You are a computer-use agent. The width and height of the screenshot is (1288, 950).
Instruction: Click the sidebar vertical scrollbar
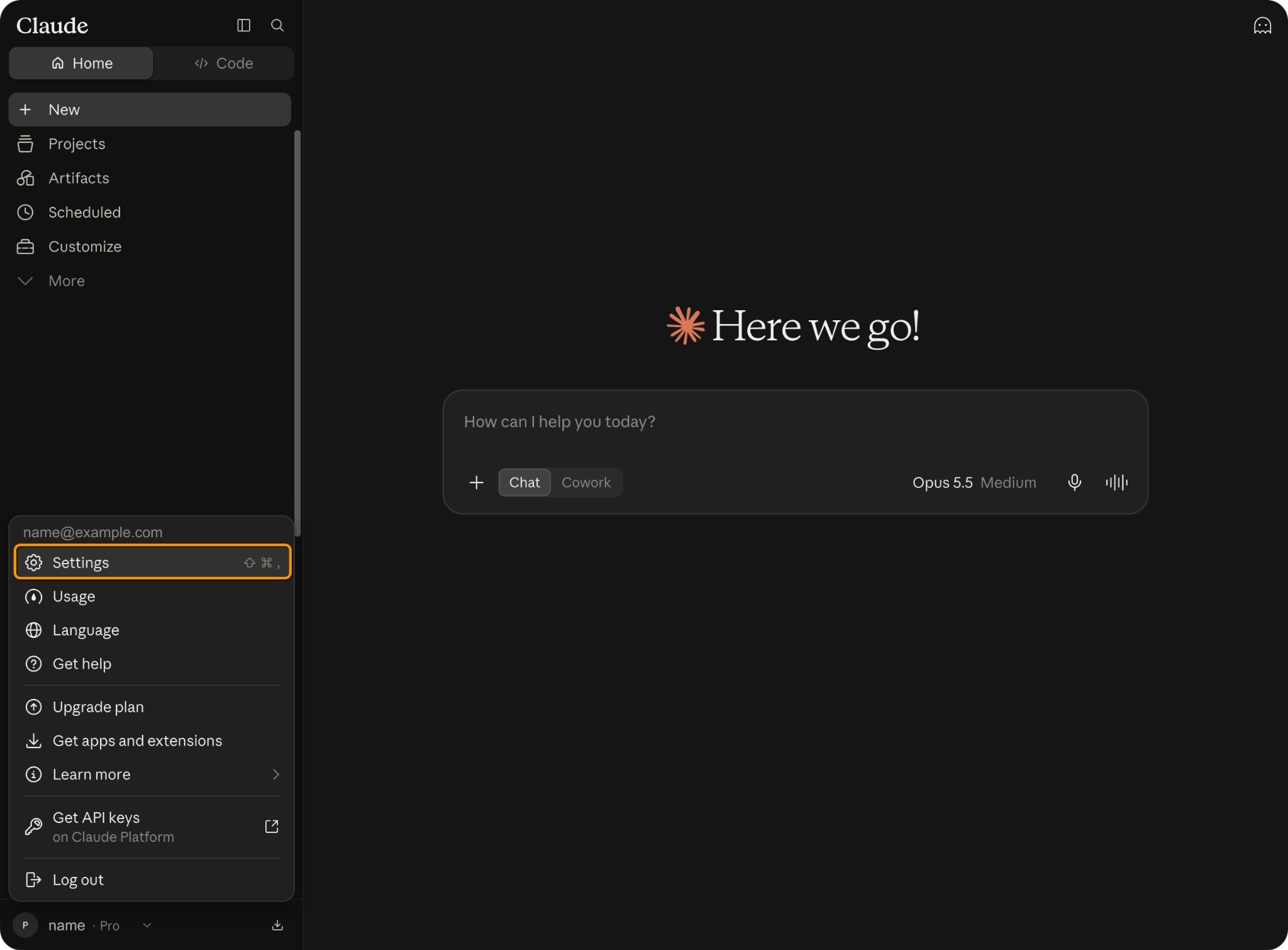(297, 333)
